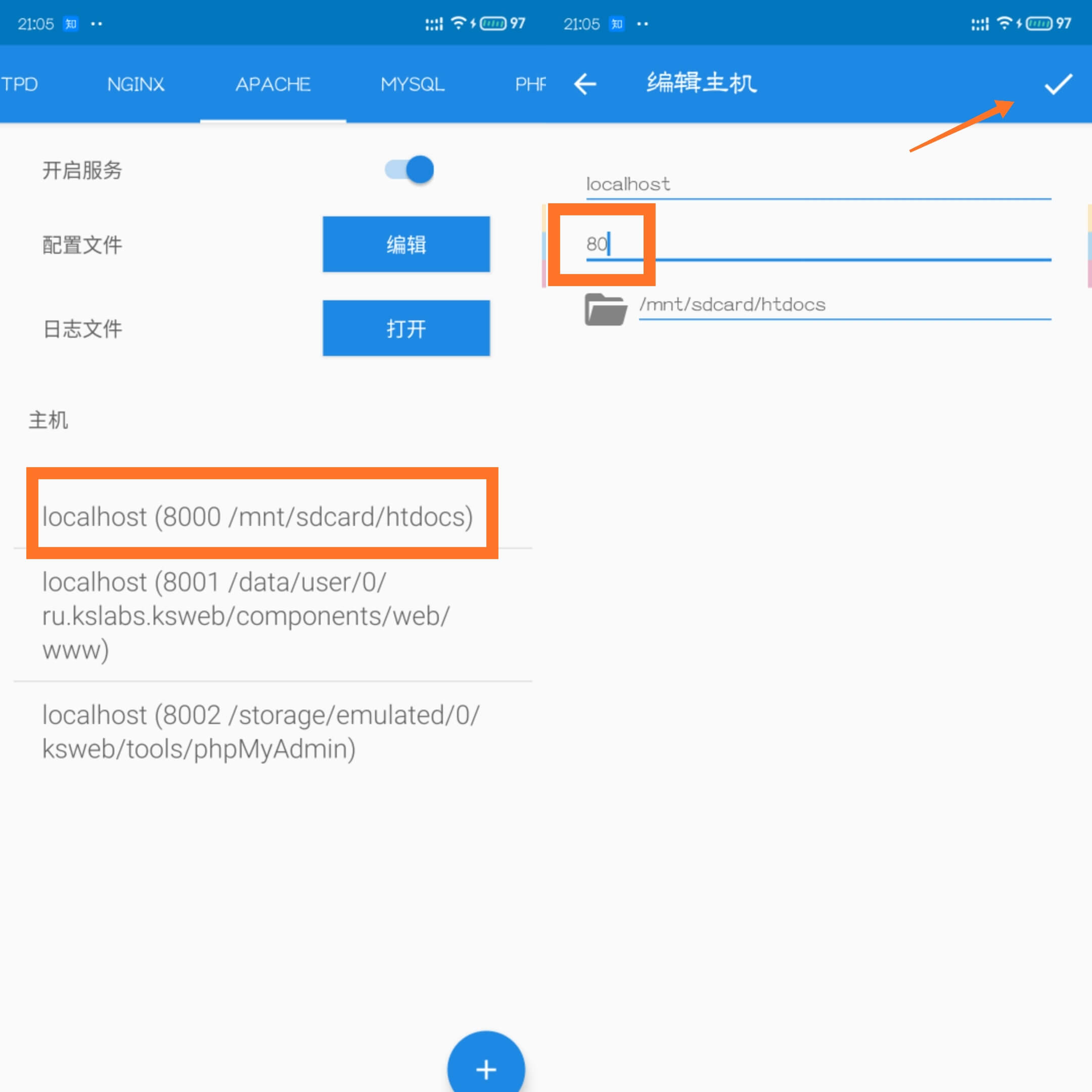Confirm host edits with the checkmark icon
Screen dimensions: 1092x1092
tap(1058, 84)
